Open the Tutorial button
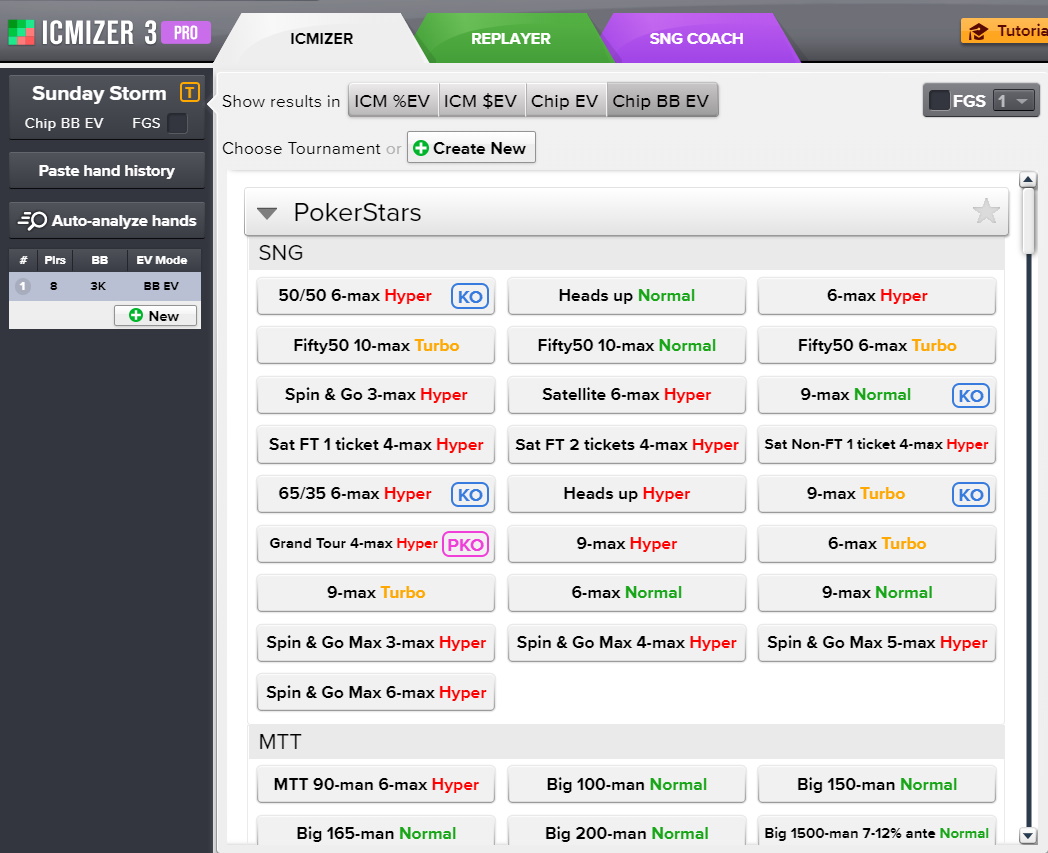Screen dimensions: 1048x853 point(1005,31)
